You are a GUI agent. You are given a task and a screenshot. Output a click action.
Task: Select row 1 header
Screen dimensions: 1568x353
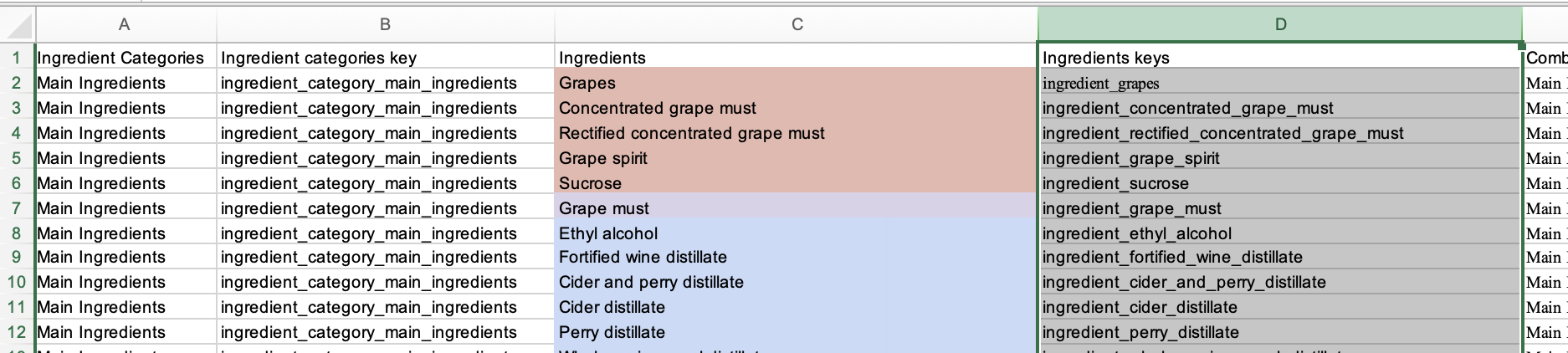coord(17,58)
